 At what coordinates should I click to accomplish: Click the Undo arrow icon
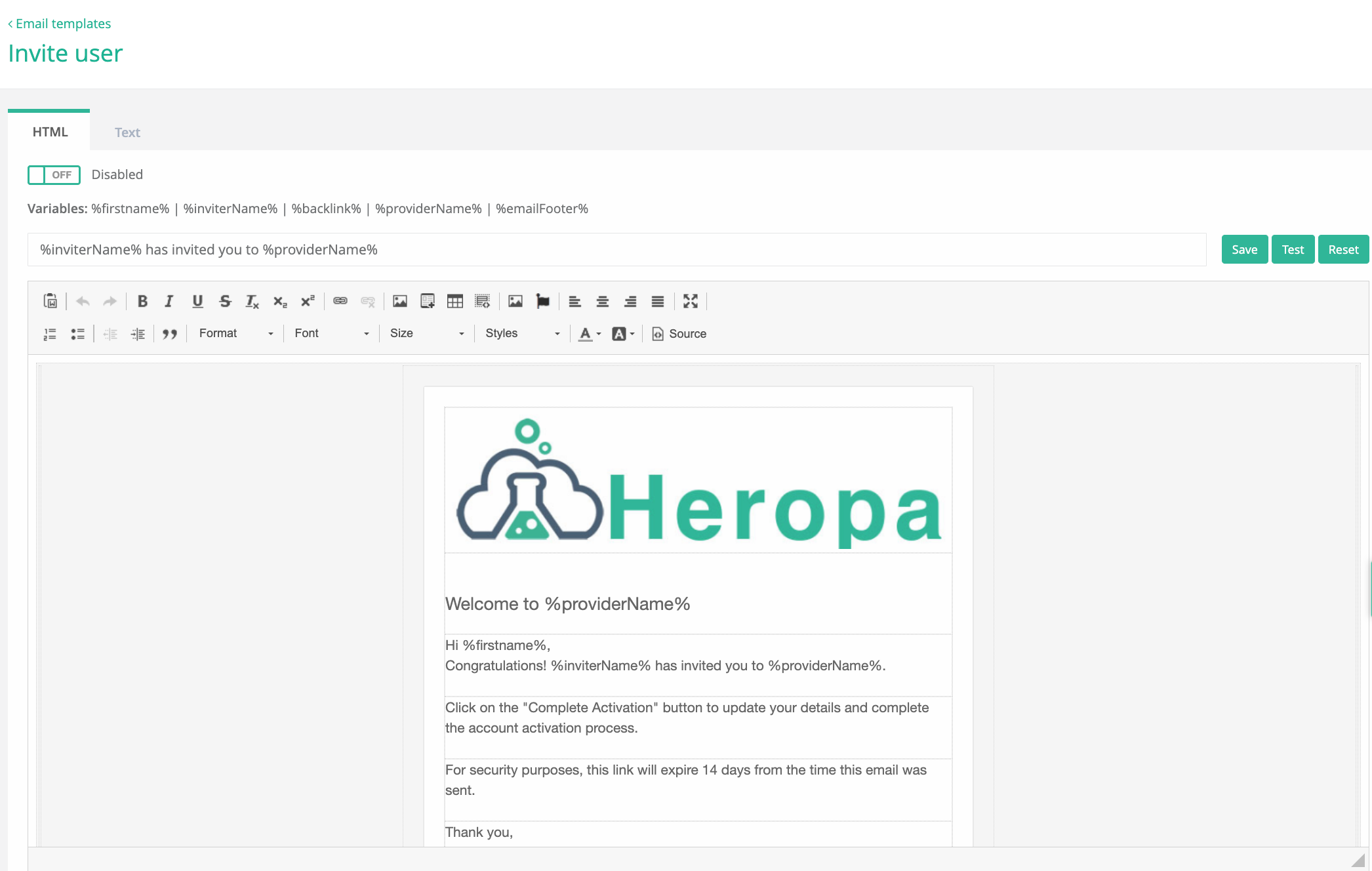pyautogui.click(x=83, y=301)
